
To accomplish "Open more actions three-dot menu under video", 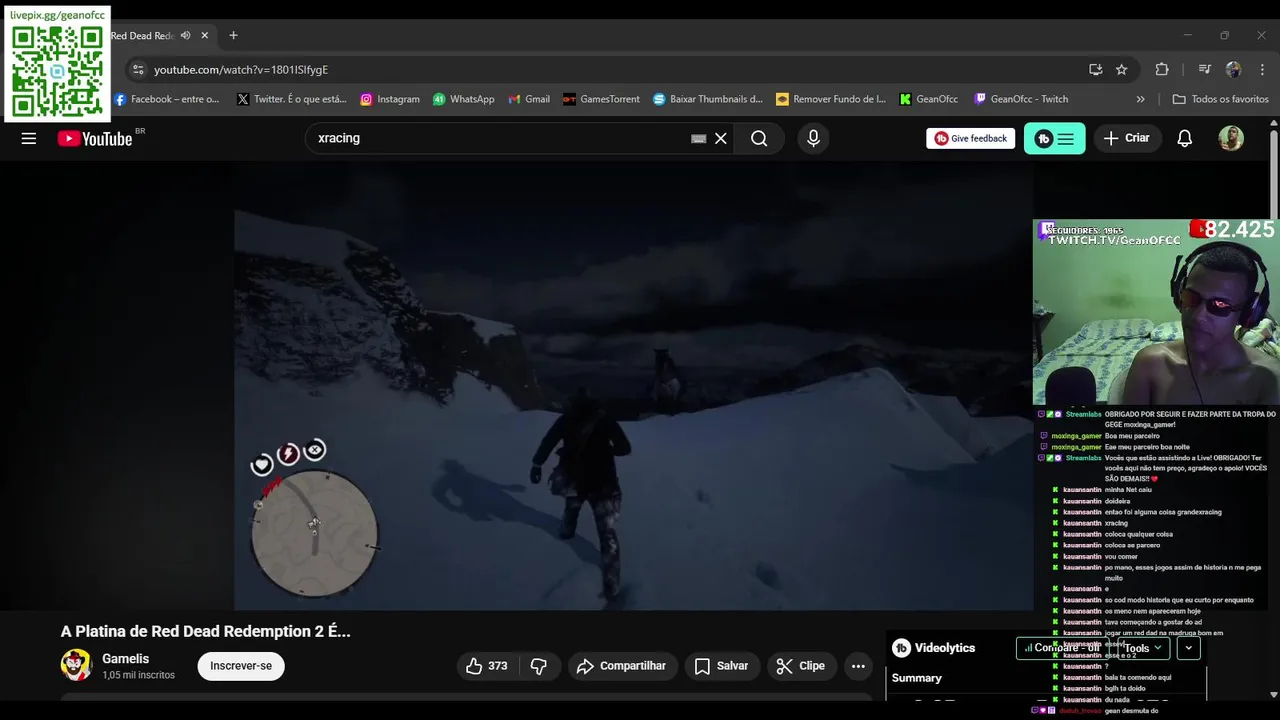I will click(x=858, y=666).
